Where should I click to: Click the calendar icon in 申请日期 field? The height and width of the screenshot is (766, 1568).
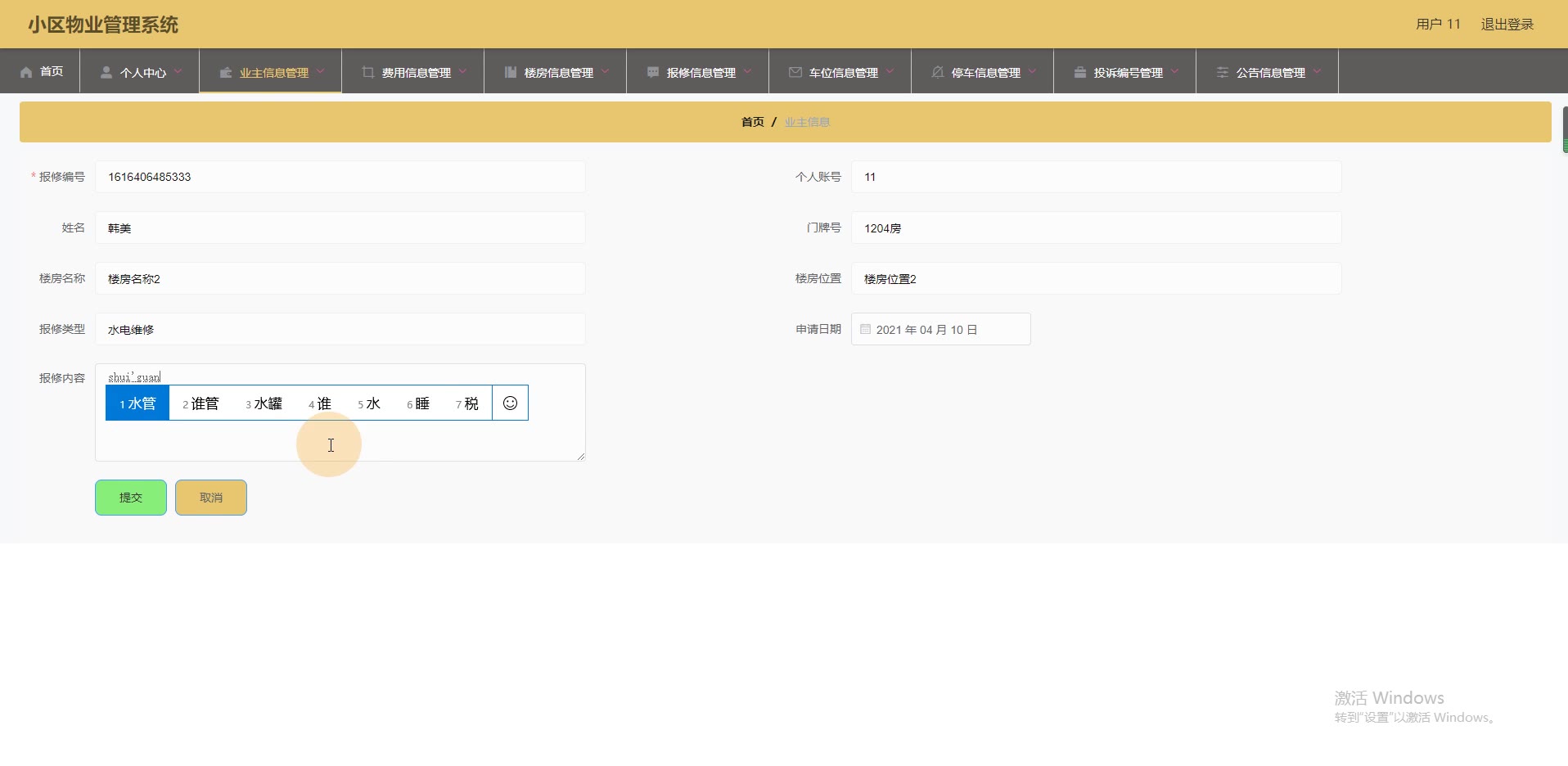pyautogui.click(x=865, y=329)
